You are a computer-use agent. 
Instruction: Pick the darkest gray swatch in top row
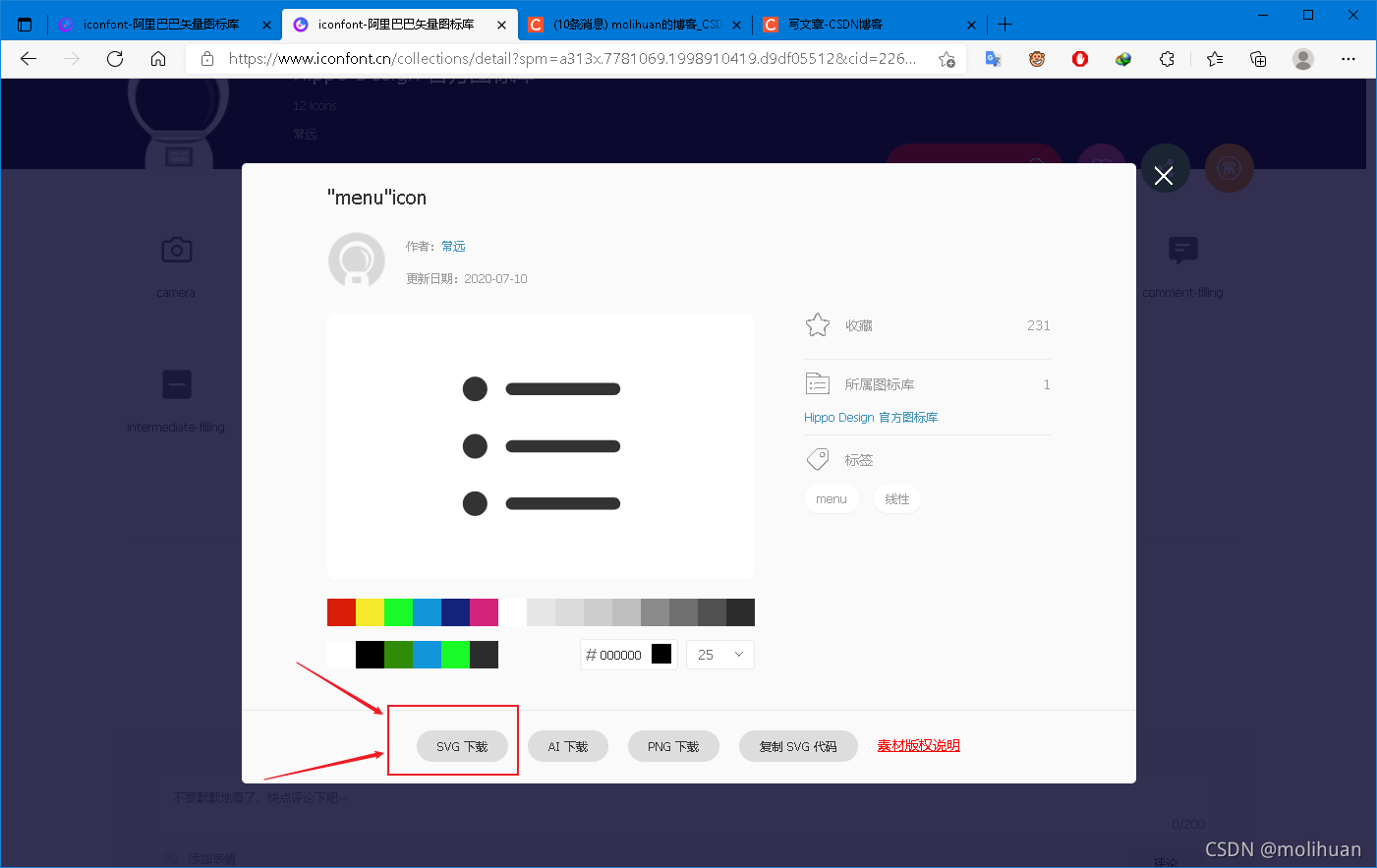click(x=740, y=612)
